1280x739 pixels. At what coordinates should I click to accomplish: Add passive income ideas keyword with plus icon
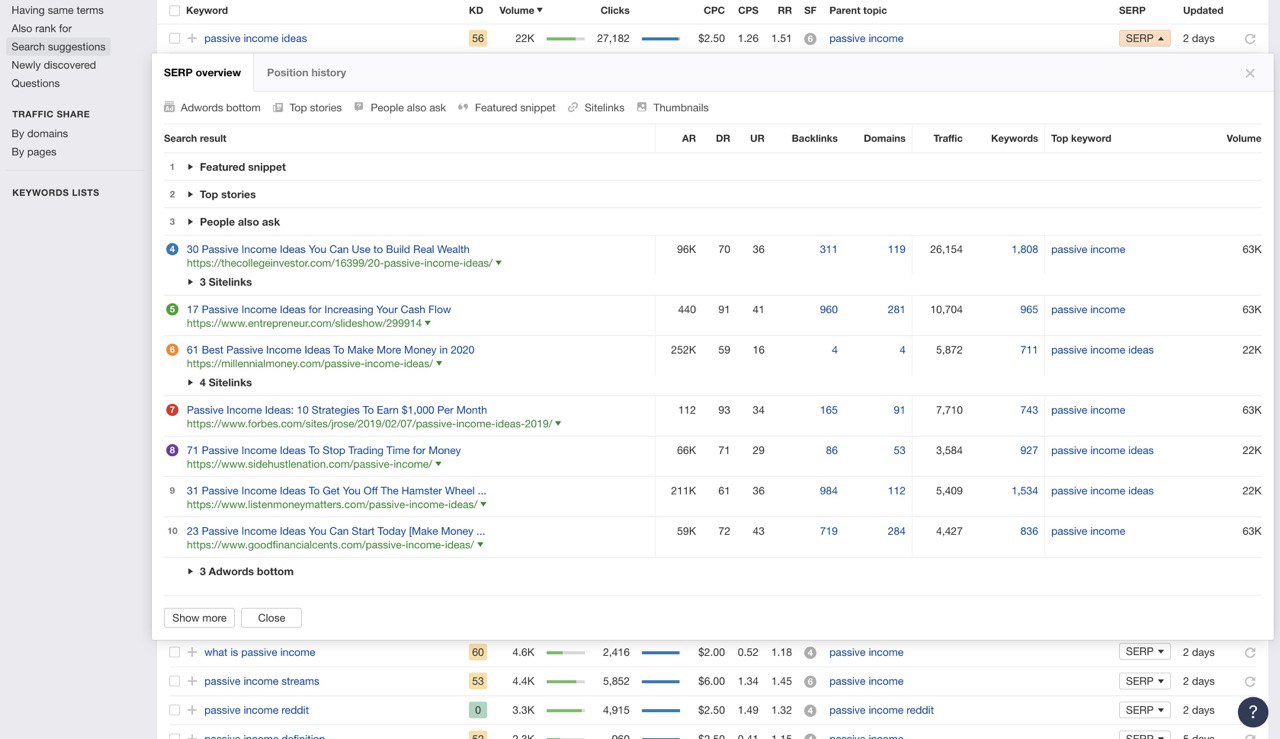(192, 39)
